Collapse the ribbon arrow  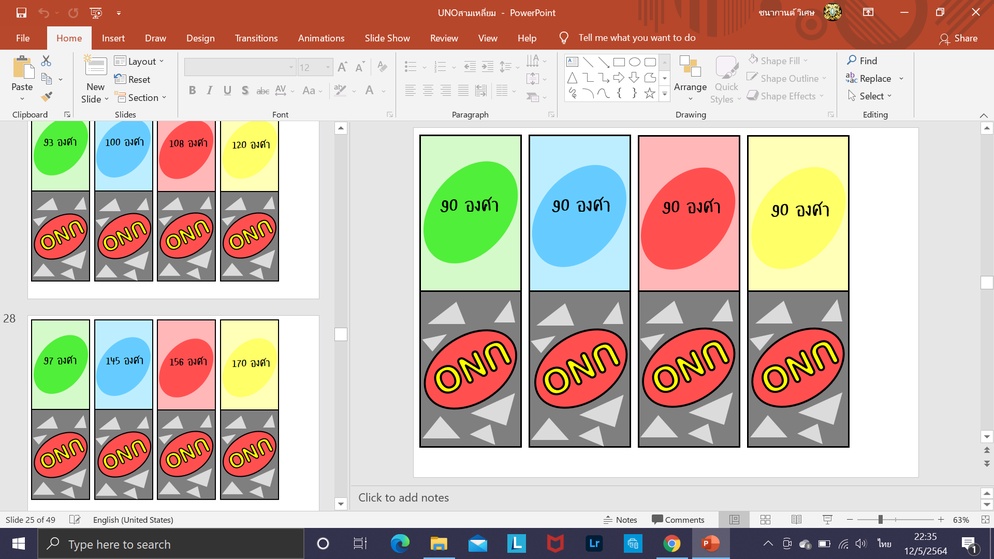(983, 115)
